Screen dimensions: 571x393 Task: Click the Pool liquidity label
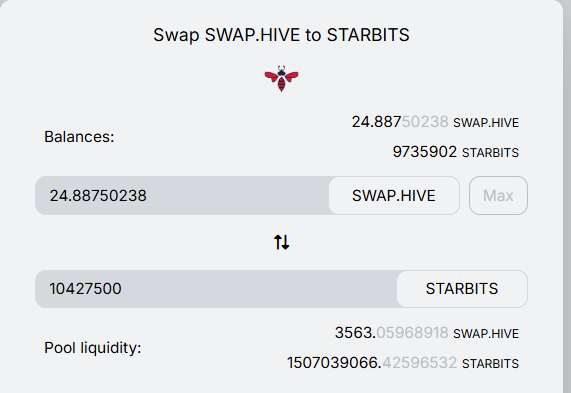[x=92, y=348]
